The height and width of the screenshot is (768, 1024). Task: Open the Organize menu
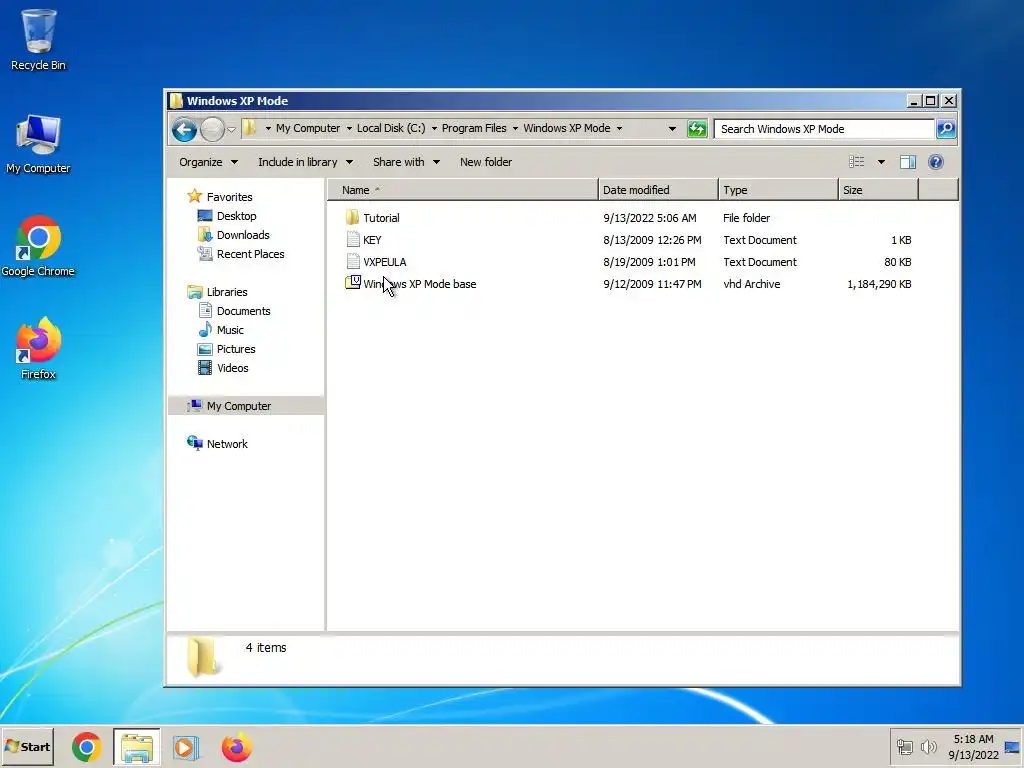(x=208, y=162)
